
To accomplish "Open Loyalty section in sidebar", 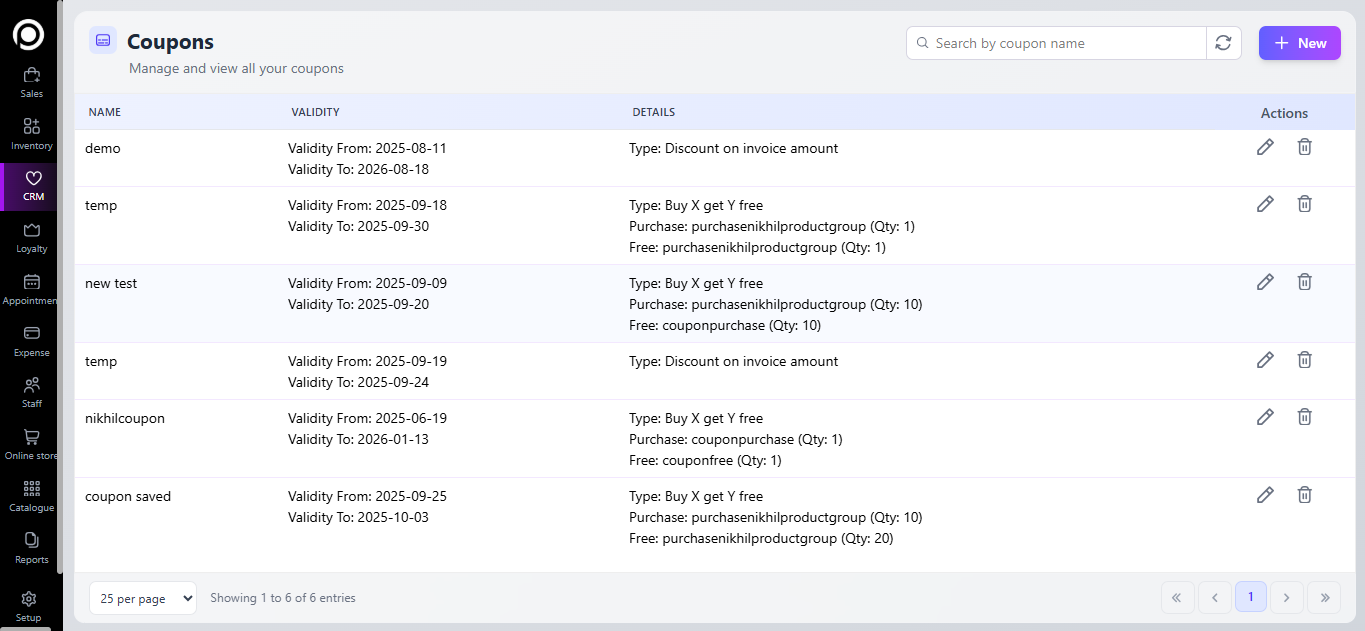I will pyautogui.click(x=31, y=237).
